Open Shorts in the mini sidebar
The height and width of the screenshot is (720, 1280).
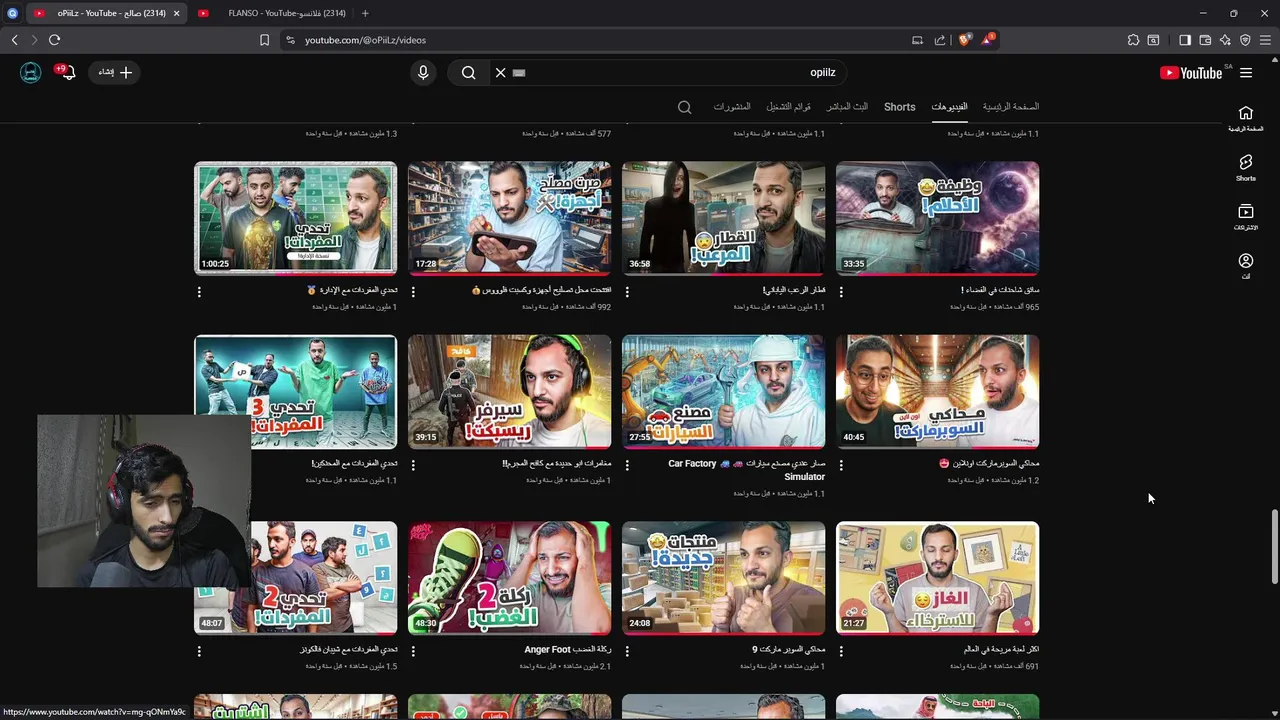coord(1245,167)
